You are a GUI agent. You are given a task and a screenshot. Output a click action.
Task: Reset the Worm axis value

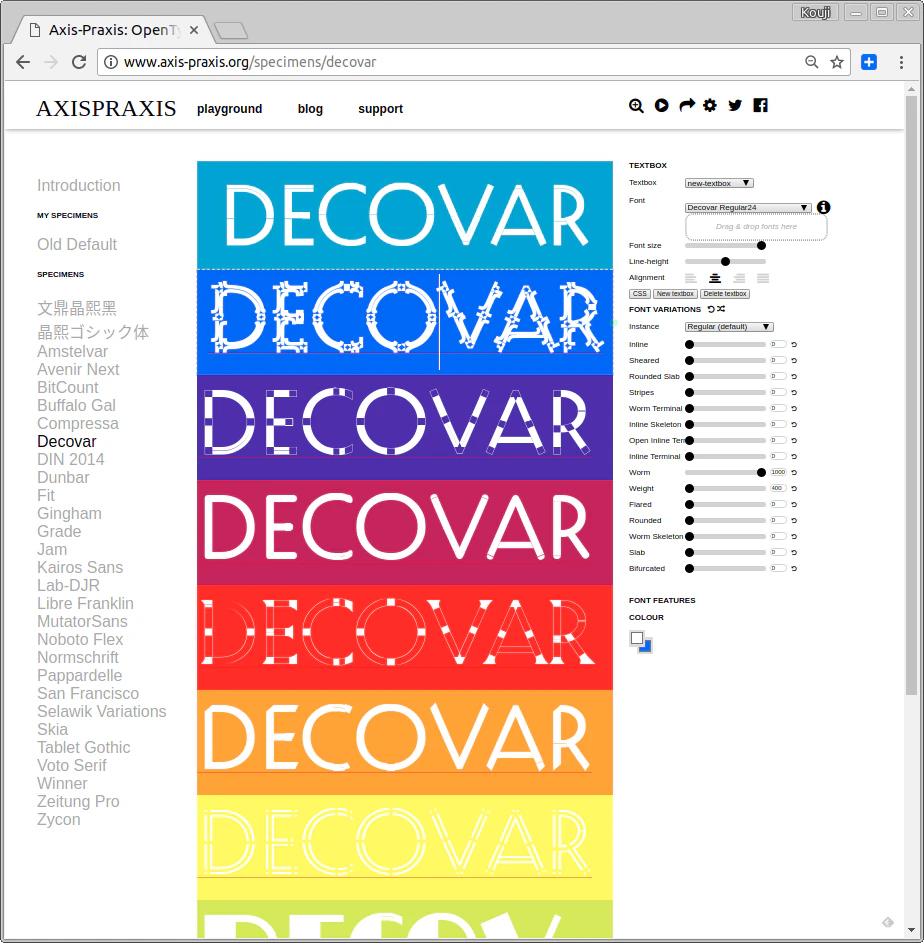pos(794,473)
